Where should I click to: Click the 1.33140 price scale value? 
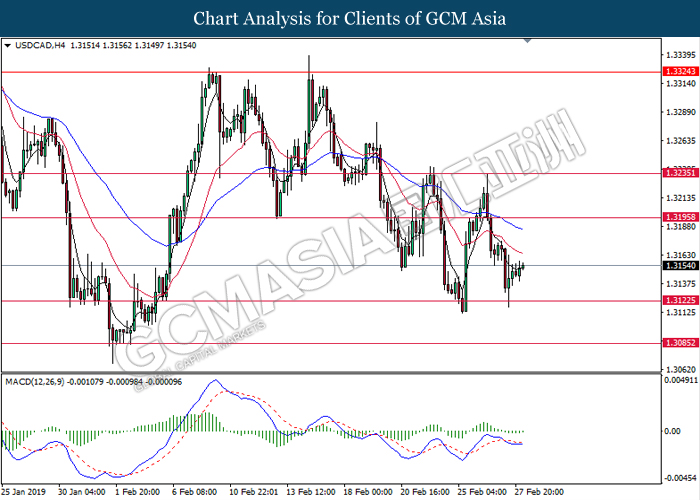click(x=681, y=83)
